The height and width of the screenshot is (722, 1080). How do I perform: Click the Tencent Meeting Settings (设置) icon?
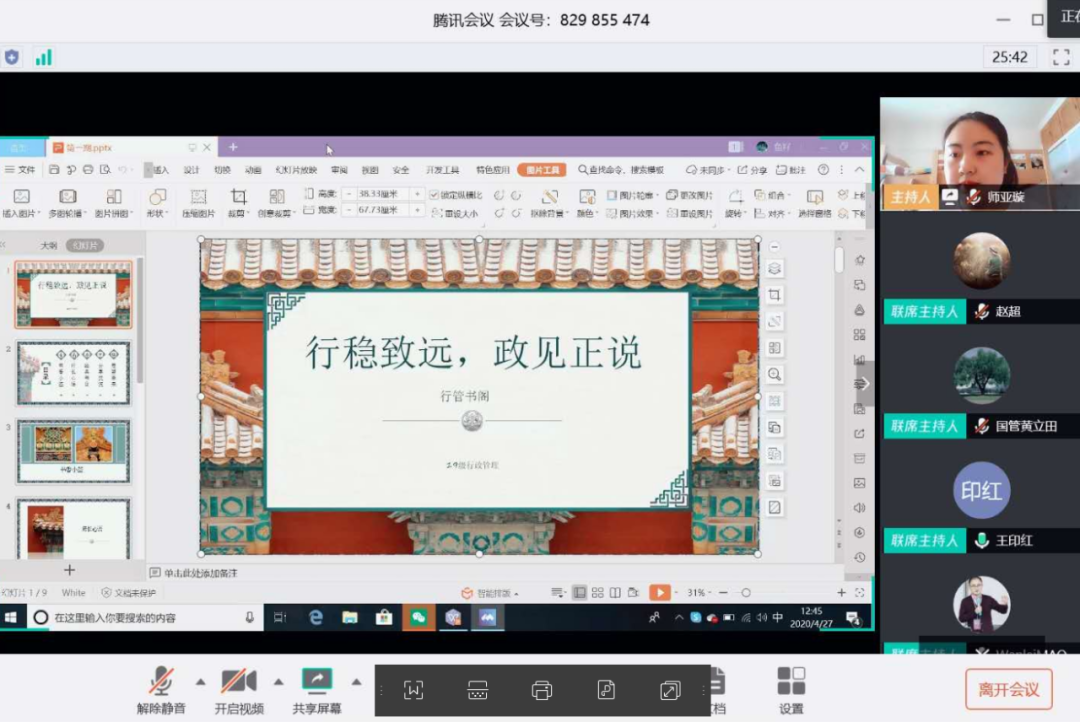tap(791, 690)
